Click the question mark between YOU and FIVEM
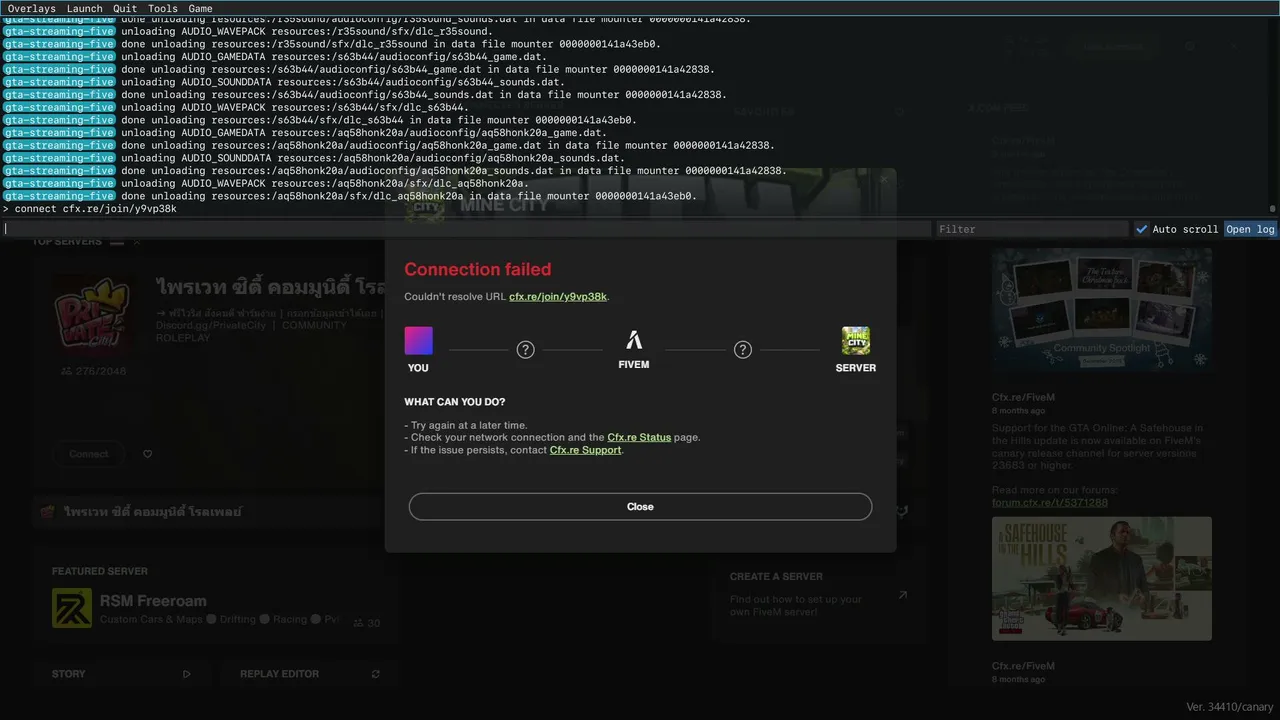Viewport: 1280px width, 720px height. coord(525,349)
